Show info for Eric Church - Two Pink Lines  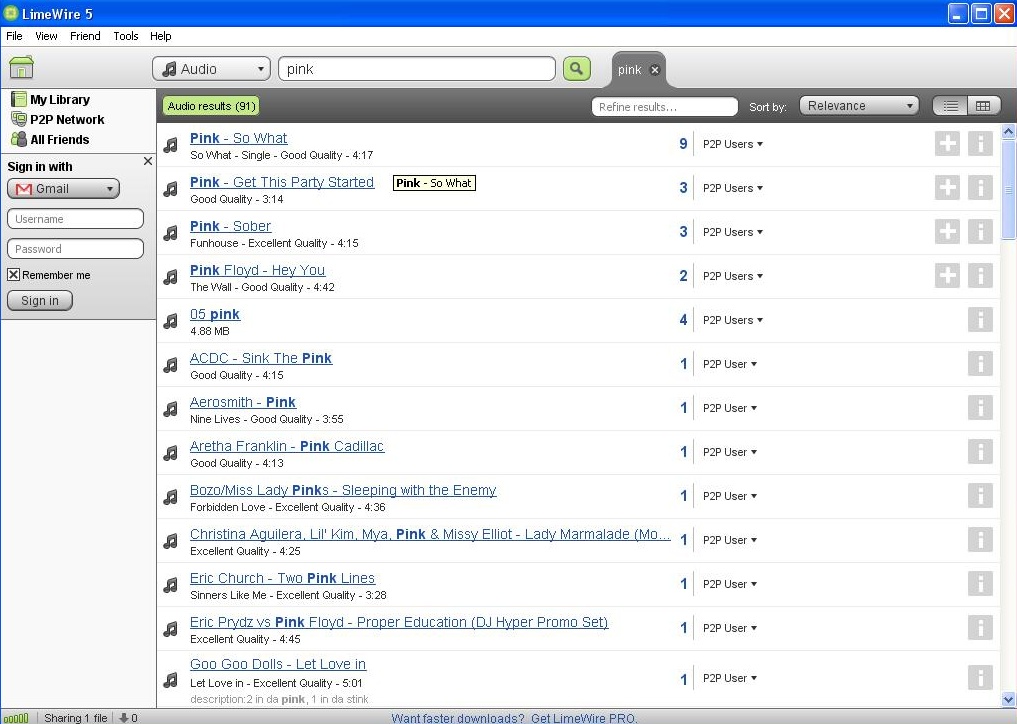[x=980, y=584]
